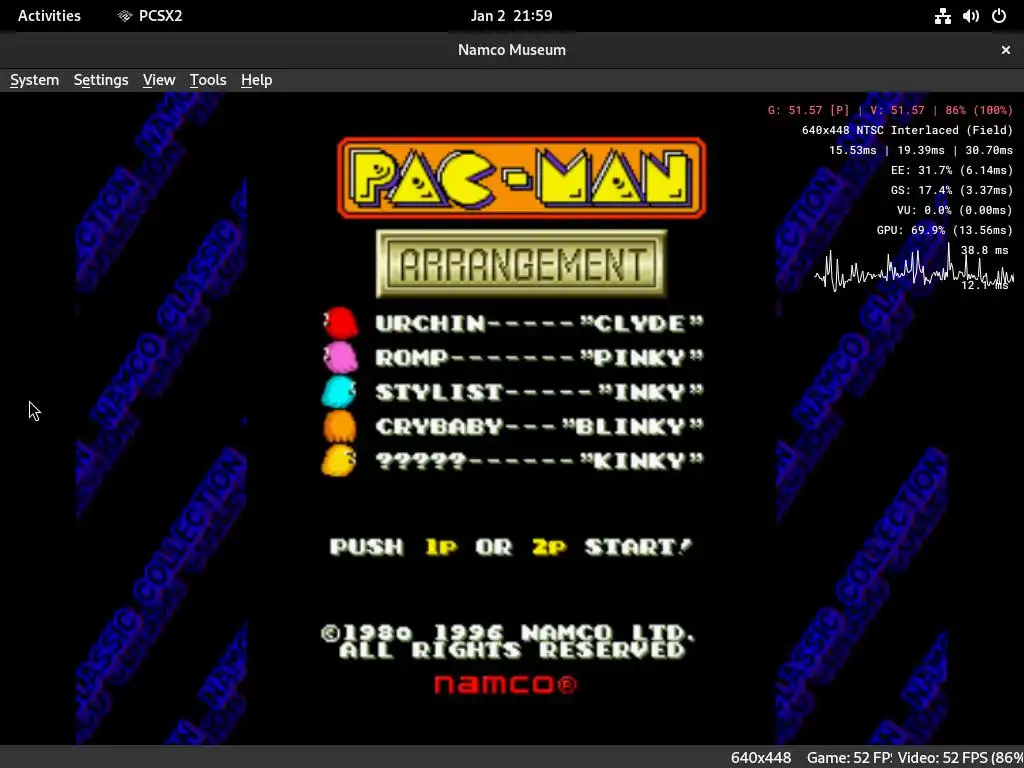The image size is (1024, 768).
Task: Click the Namco Museum window title
Action: click(511, 50)
